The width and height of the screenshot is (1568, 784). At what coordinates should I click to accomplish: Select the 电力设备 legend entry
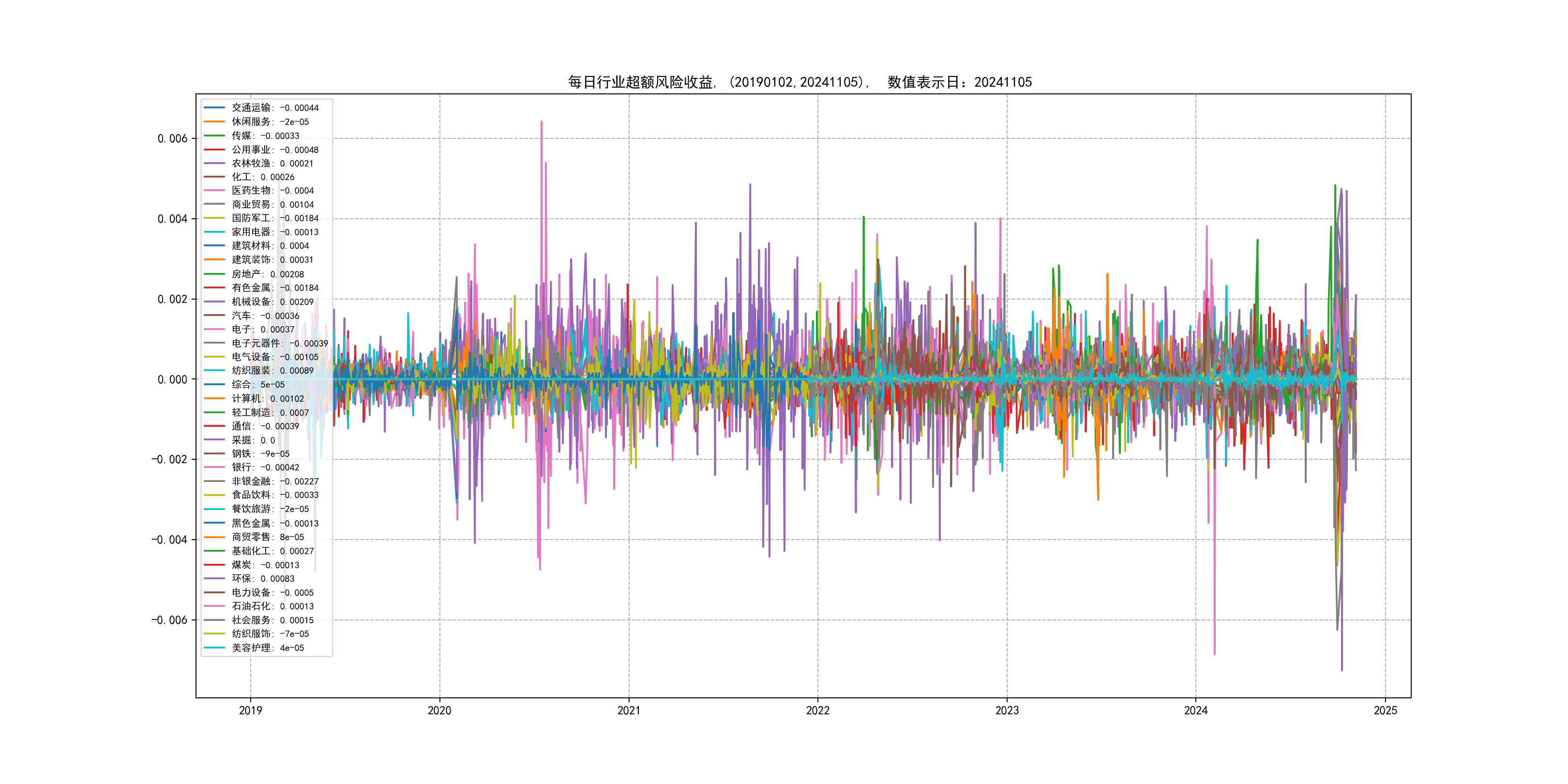(272, 592)
